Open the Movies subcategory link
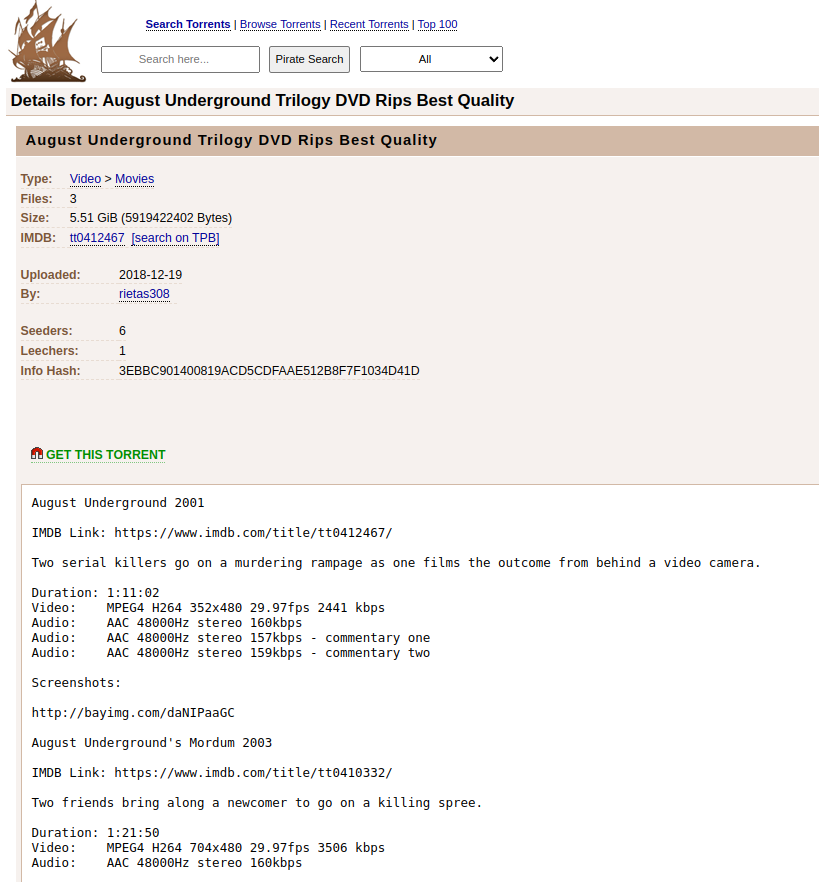This screenshot has width=819, height=882. pos(134,179)
